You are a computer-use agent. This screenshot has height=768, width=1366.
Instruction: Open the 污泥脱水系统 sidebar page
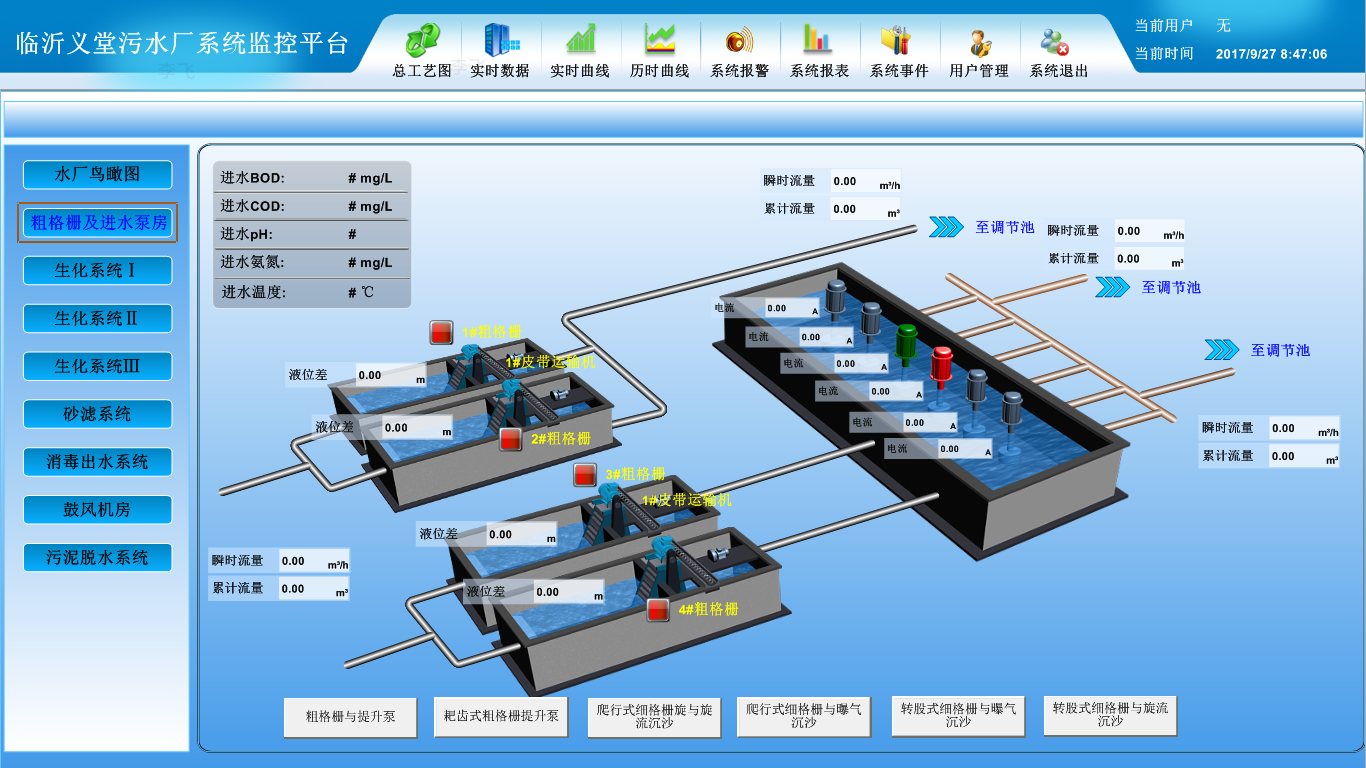[97, 558]
